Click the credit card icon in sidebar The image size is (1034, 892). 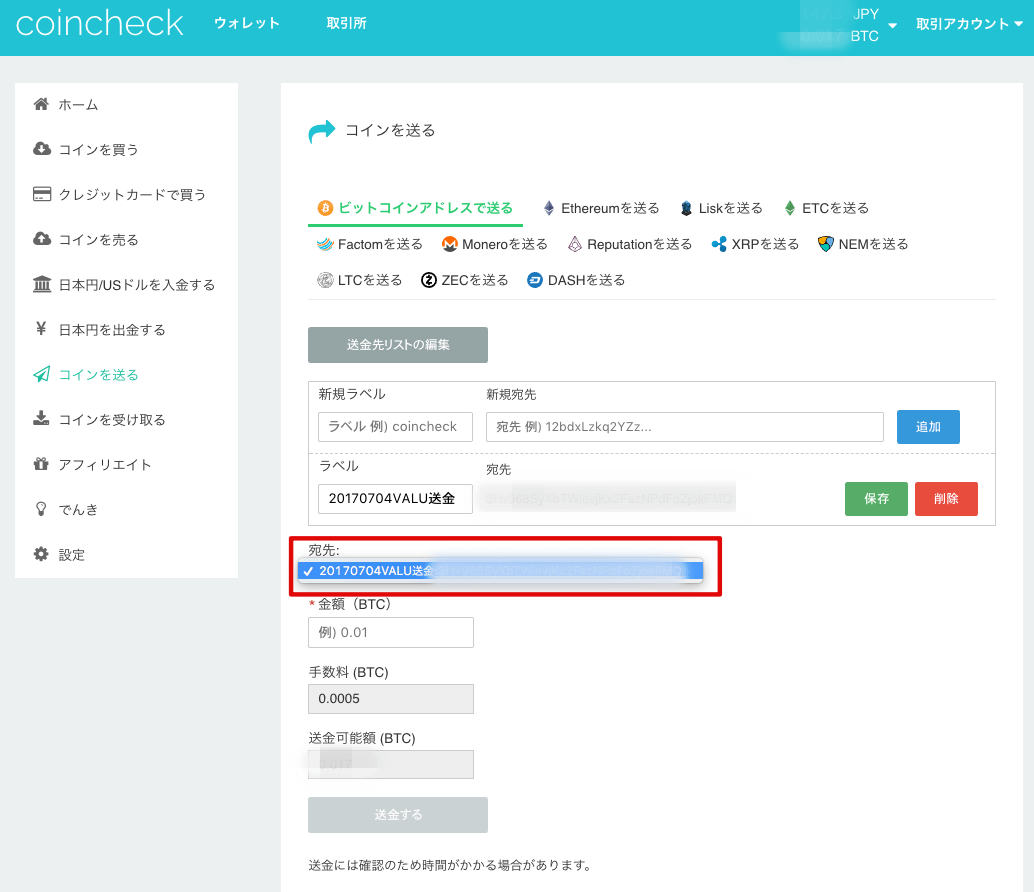click(x=42, y=194)
